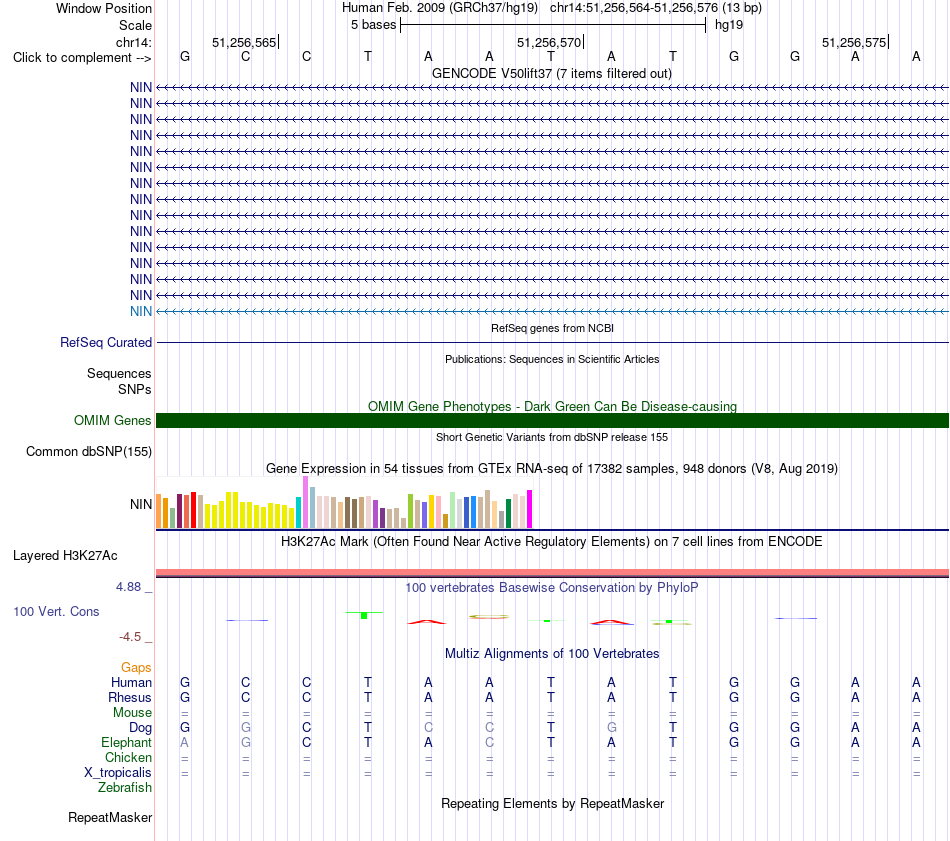Click the chr14: ruler label
This screenshot has width=950, height=841.
(133, 42)
